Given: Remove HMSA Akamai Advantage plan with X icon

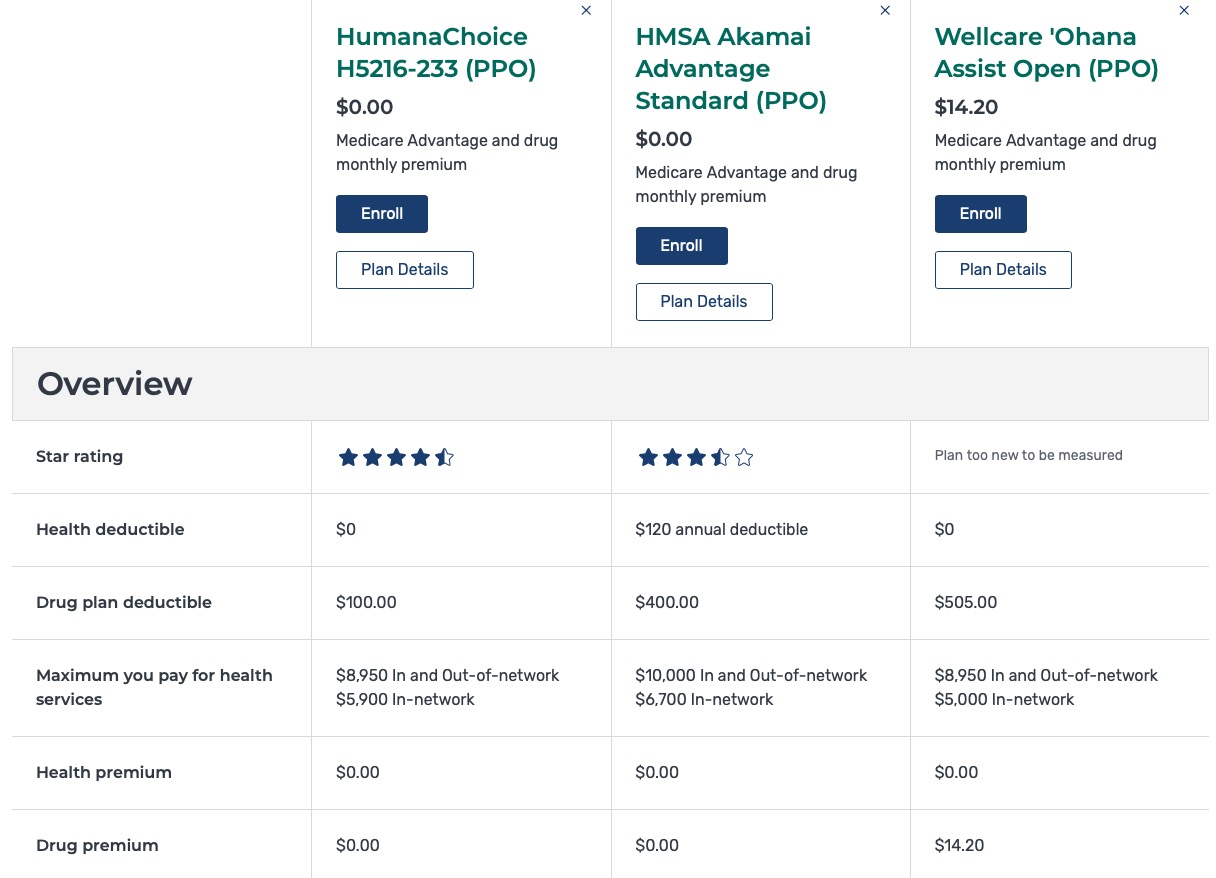Looking at the screenshot, I should 885,10.
